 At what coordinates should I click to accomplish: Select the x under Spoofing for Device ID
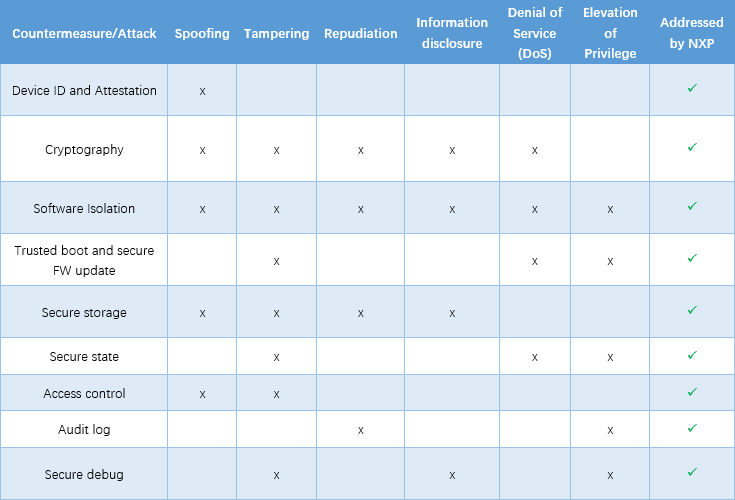202,91
